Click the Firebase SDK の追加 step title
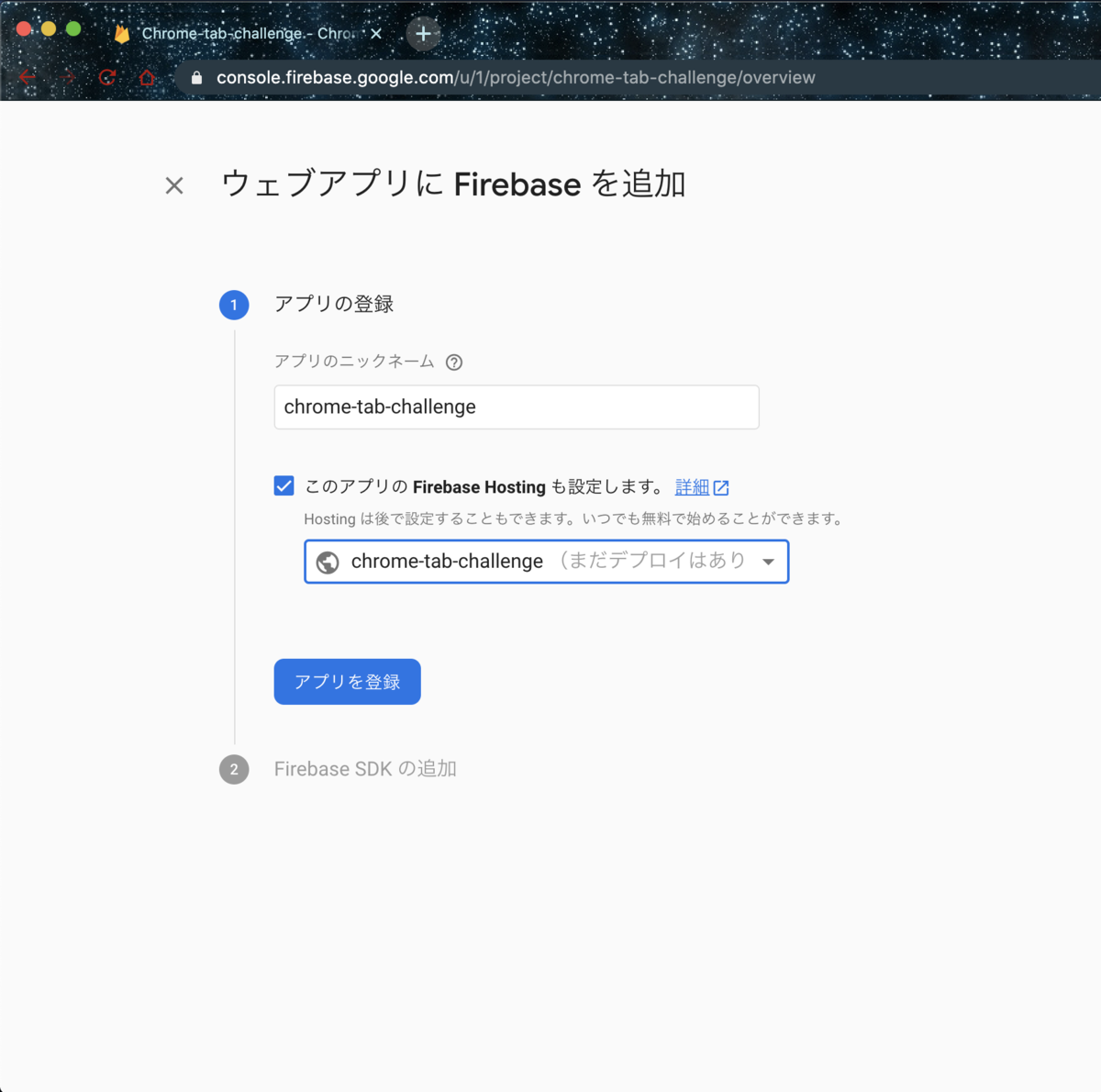 coord(365,769)
